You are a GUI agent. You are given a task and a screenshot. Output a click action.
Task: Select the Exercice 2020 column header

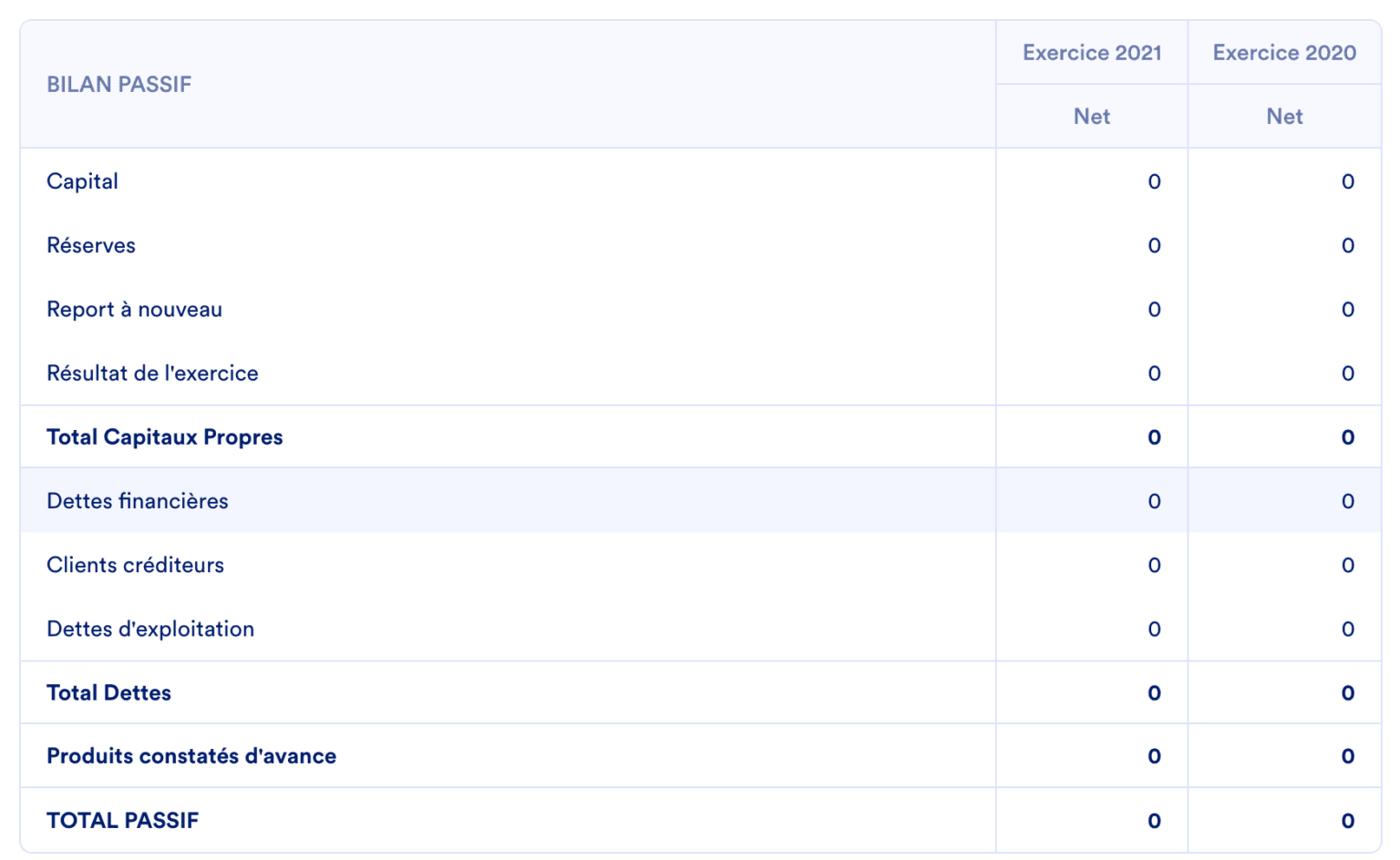[x=1284, y=53]
